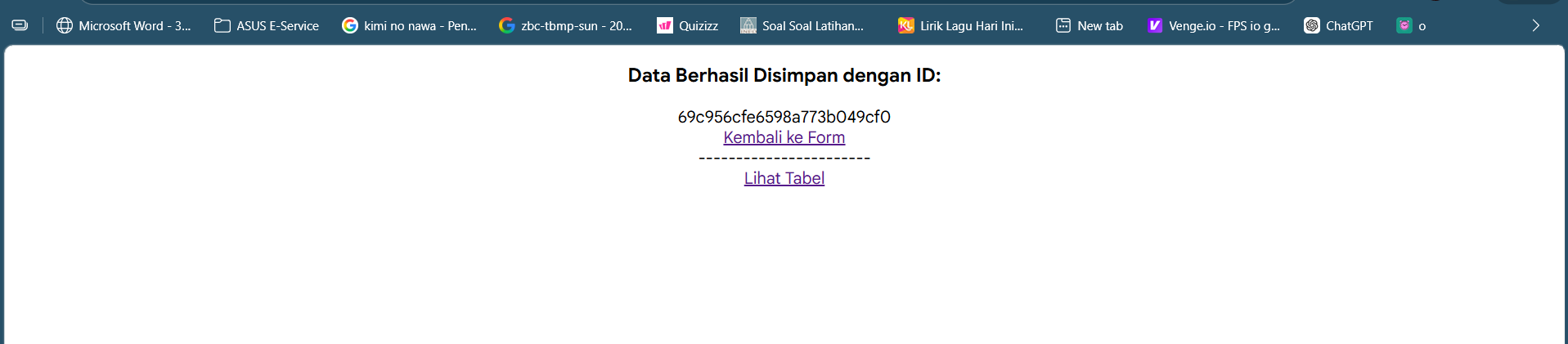Image resolution: width=1568 pixels, height=344 pixels.
Task: Open the Venge.io FPS bookmark
Action: tap(1213, 25)
